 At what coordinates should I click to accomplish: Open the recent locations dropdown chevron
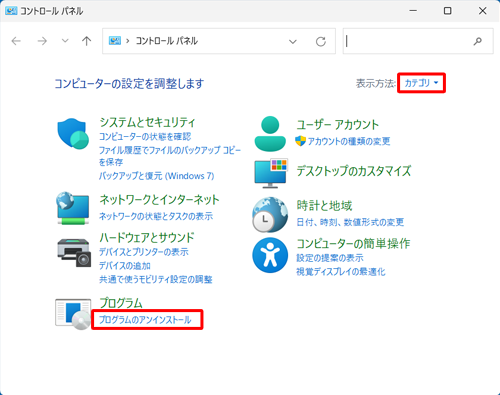[65, 41]
